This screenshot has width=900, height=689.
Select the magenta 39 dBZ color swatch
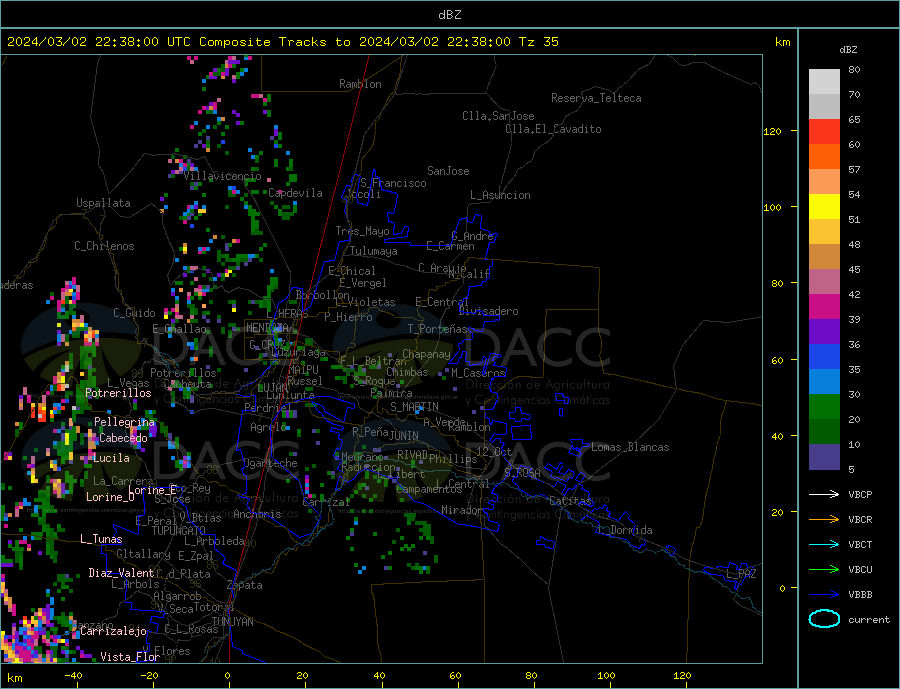pyautogui.click(x=824, y=306)
